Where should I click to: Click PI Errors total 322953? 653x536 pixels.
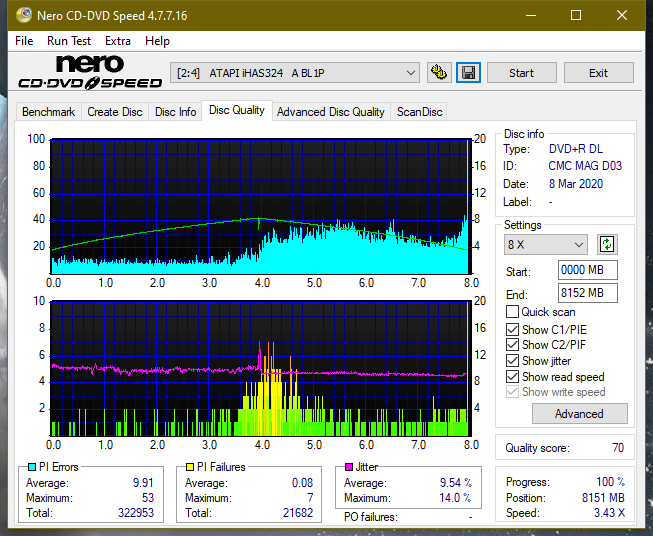[x=136, y=513]
